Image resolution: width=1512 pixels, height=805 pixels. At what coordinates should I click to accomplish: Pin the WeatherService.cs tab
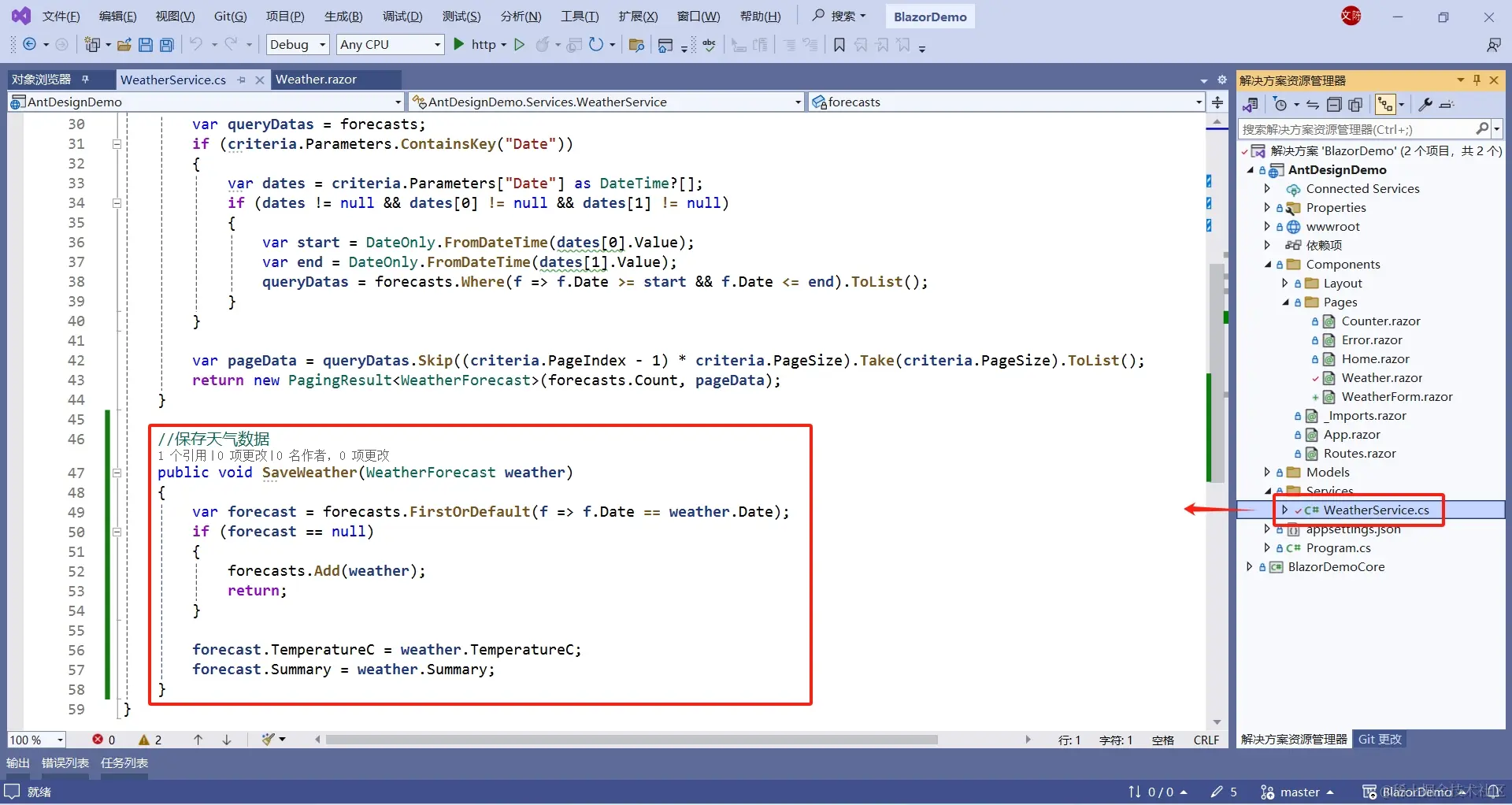(241, 80)
